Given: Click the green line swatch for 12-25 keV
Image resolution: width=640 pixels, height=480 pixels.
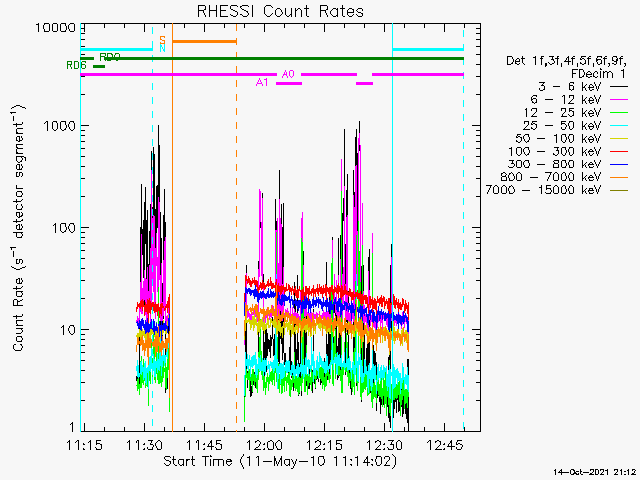Looking at the screenshot, I should [619, 113].
